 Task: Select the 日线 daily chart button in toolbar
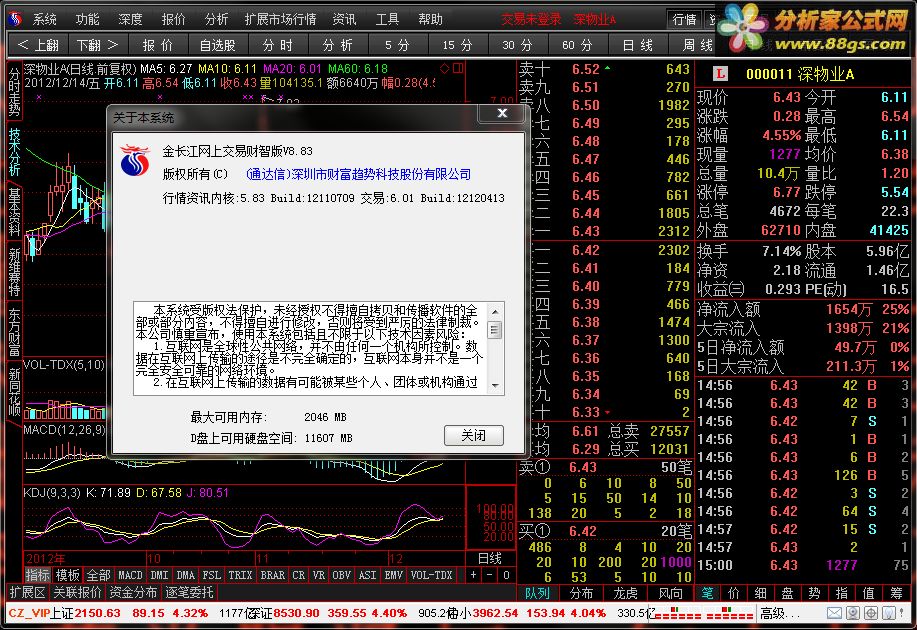pyautogui.click(x=637, y=45)
